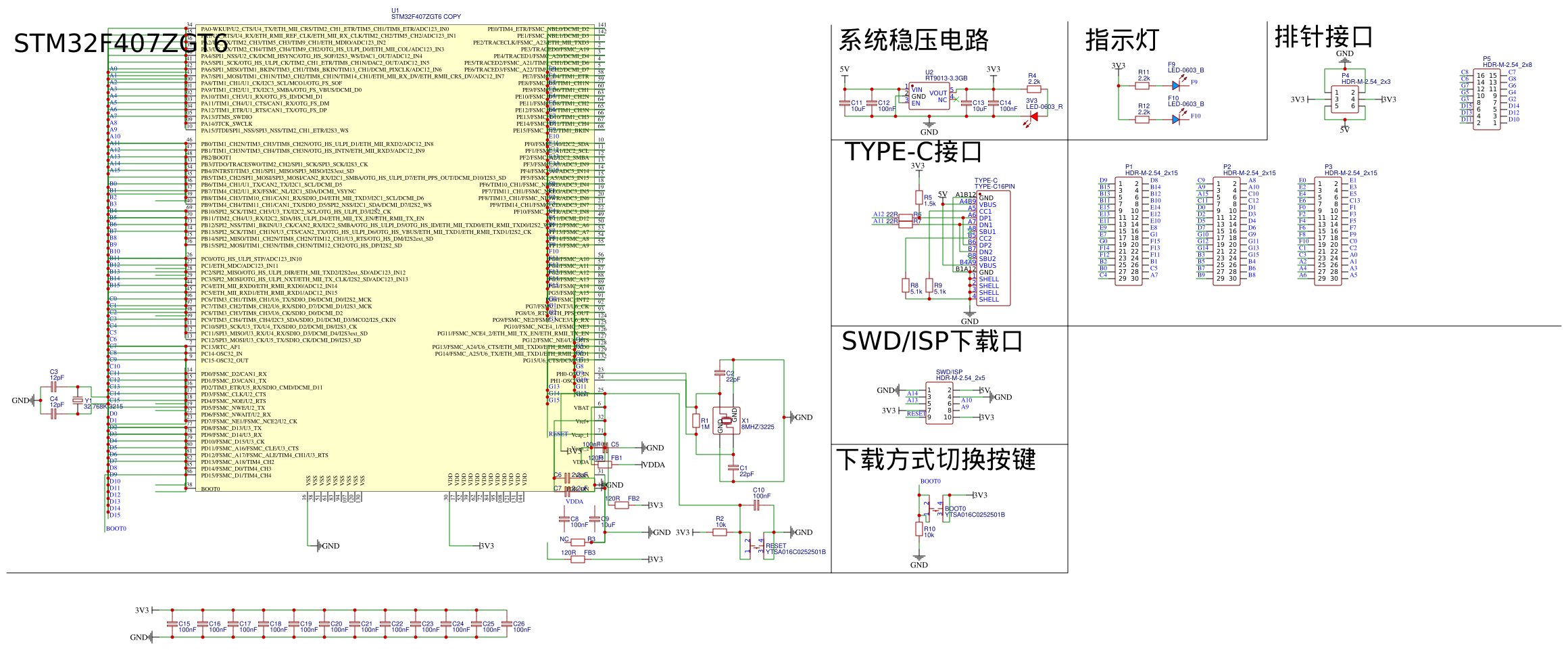Select the BOOT0 net label under port list
This screenshot has height=650, width=1568.
click(x=116, y=529)
